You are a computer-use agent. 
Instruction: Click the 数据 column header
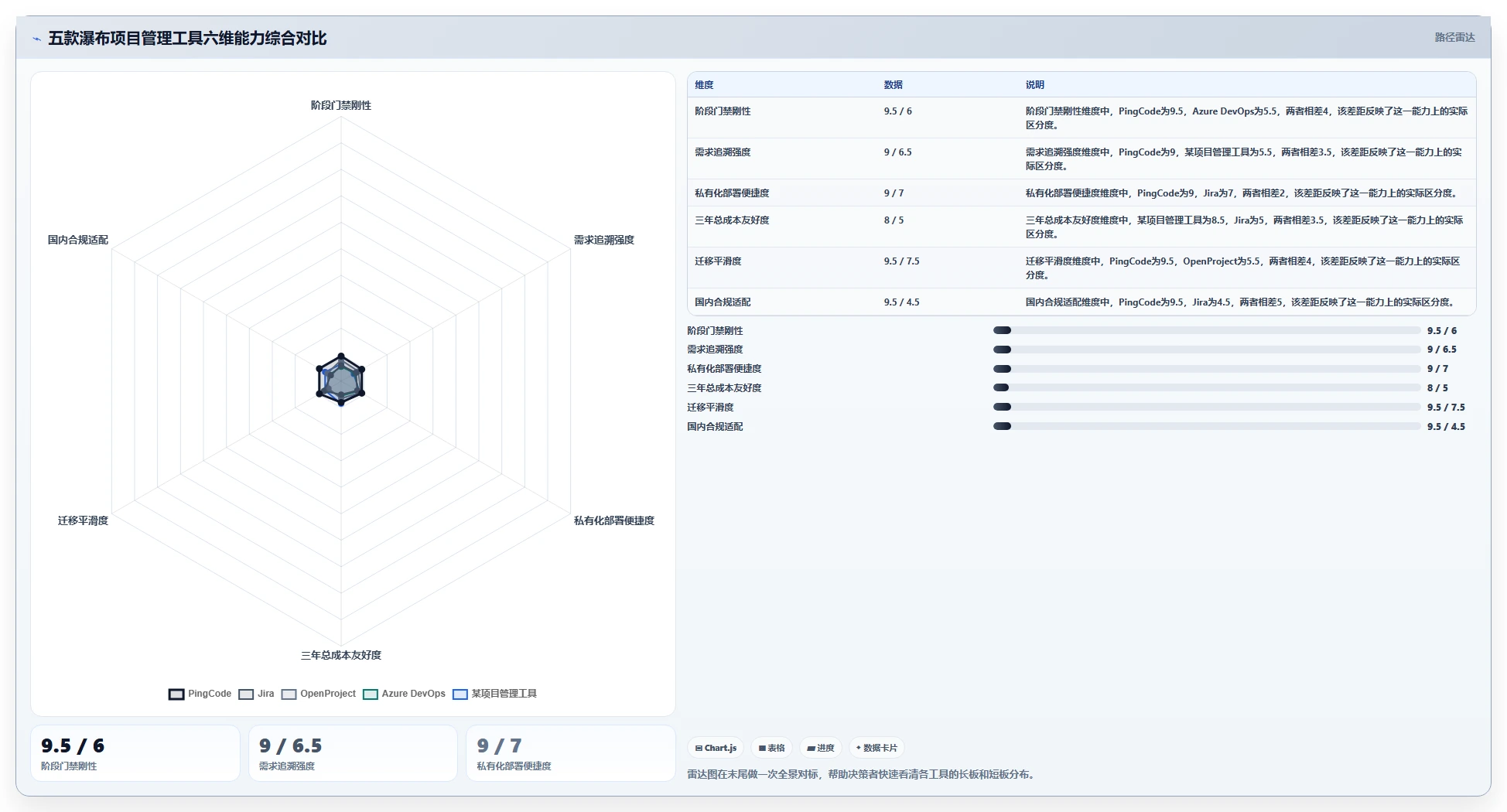point(894,85)
